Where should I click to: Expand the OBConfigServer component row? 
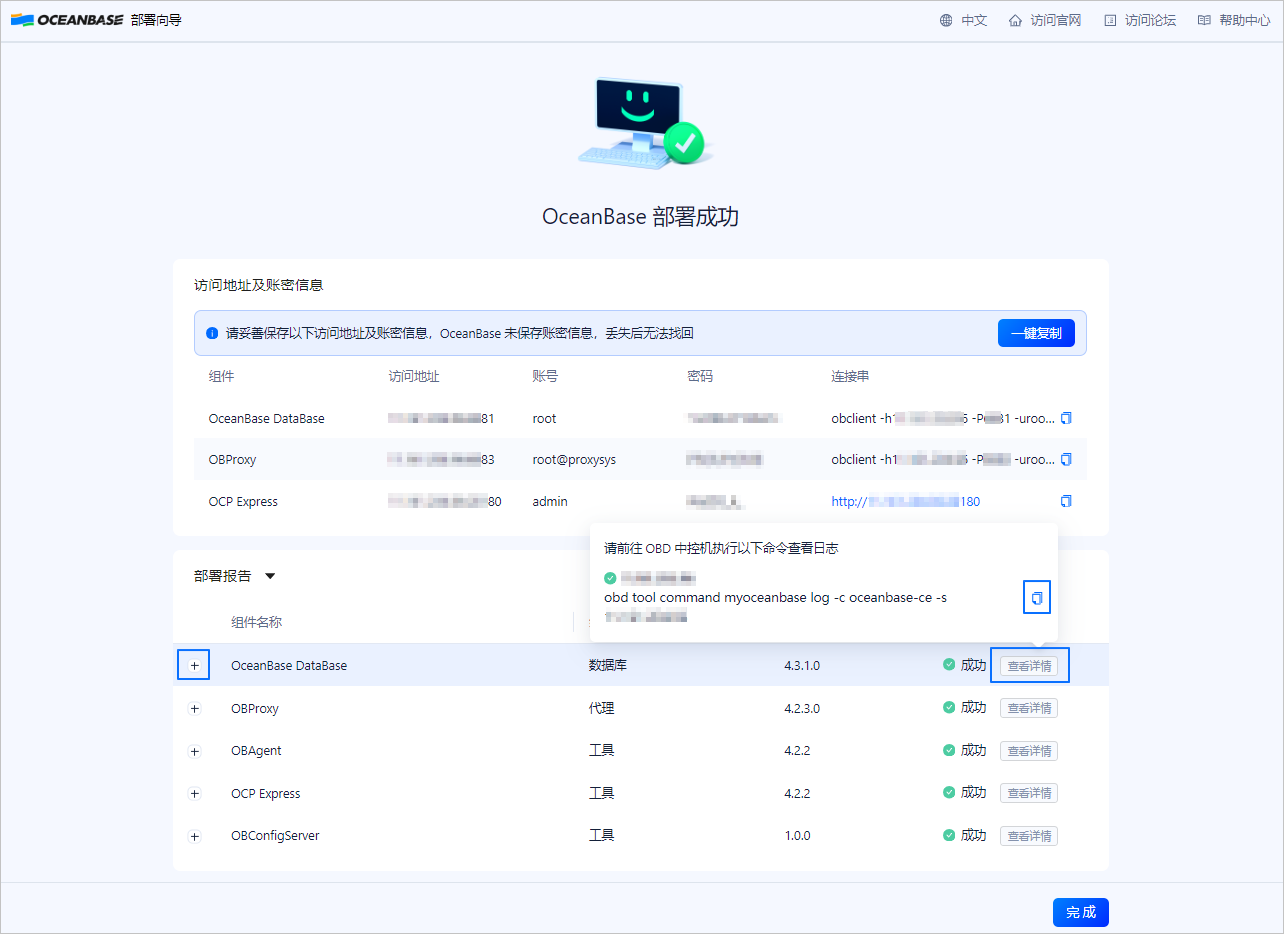pos(193,835)
